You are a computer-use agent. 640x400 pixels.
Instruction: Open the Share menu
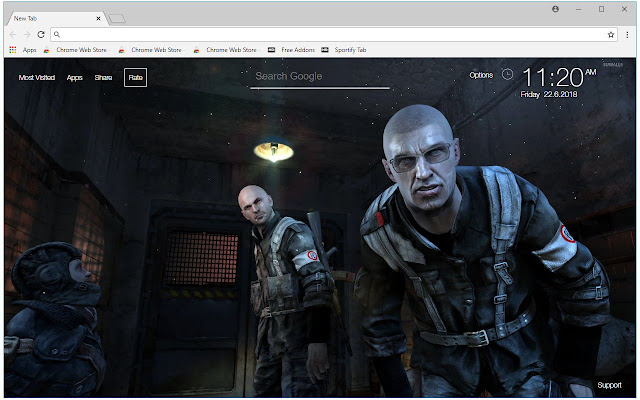point(103,78)
